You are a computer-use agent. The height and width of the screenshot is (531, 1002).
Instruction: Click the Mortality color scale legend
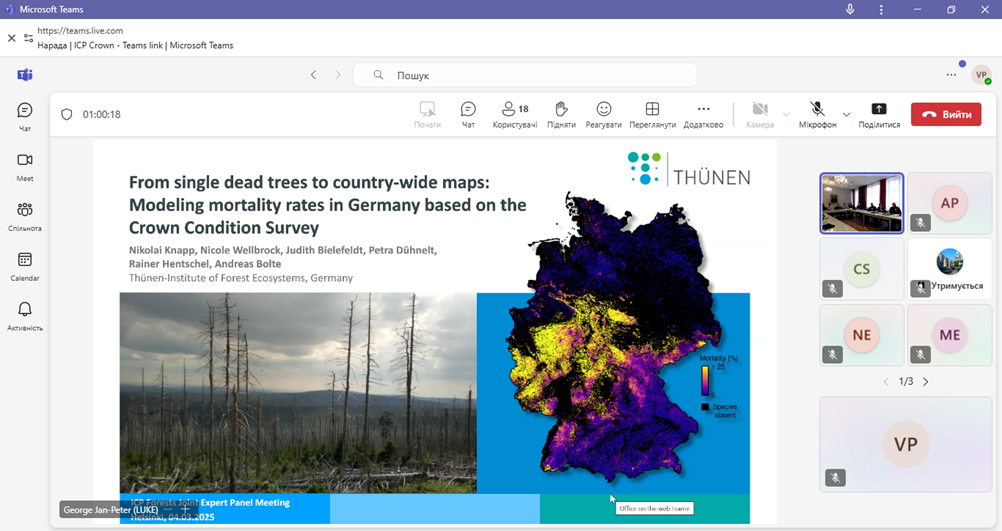(x=705, y=380)
